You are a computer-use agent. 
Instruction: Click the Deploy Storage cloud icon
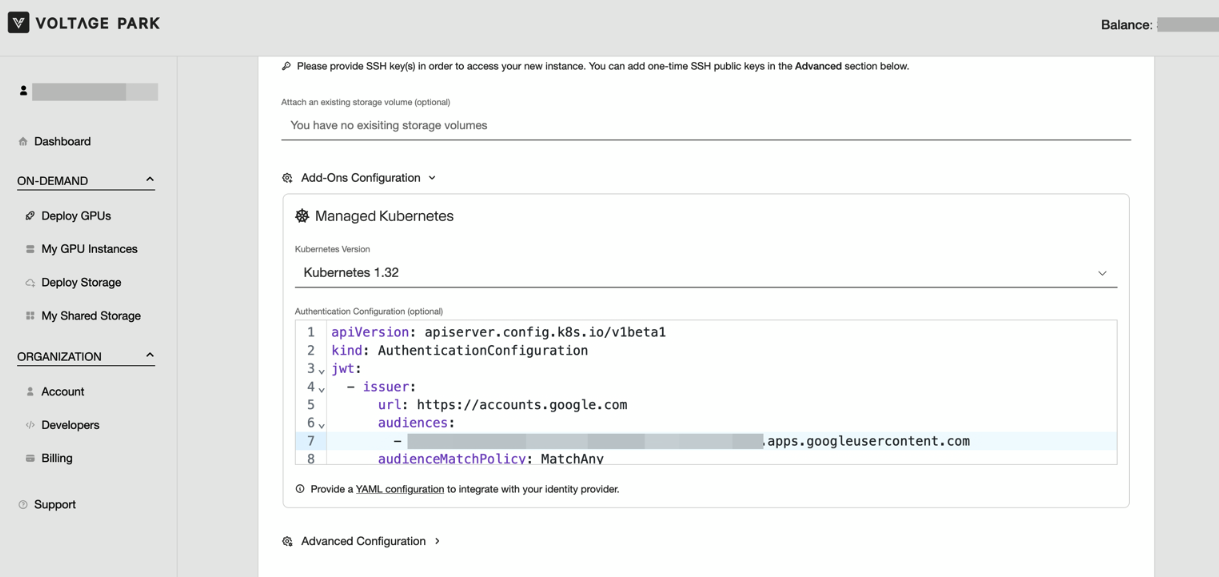coord(29,283)
